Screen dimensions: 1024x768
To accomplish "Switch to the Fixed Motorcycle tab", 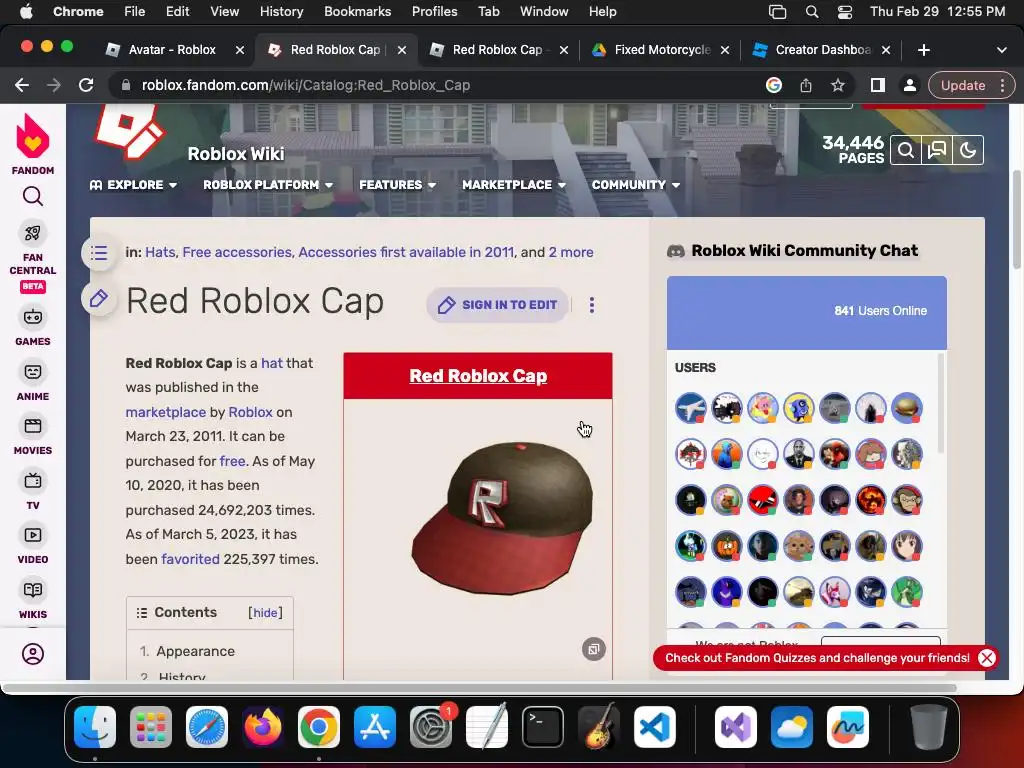I will point(660,50).
